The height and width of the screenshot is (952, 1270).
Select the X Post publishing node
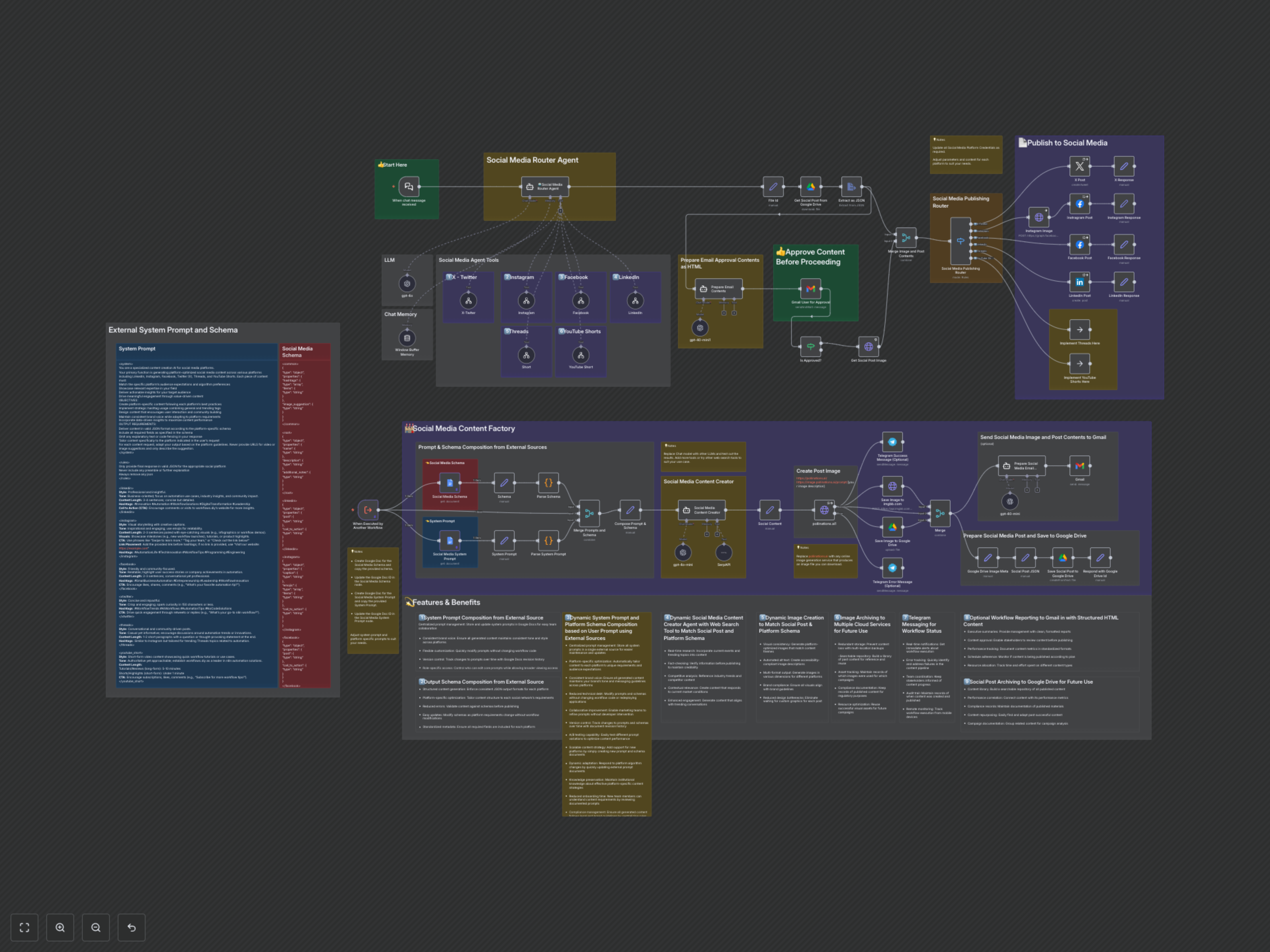point(1079,166)
